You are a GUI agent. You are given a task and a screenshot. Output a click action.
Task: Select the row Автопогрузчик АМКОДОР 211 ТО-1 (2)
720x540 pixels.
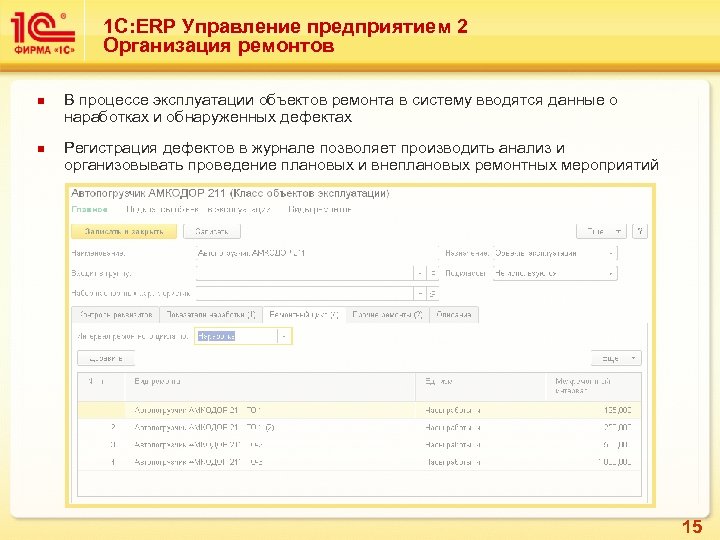(359, 428)
